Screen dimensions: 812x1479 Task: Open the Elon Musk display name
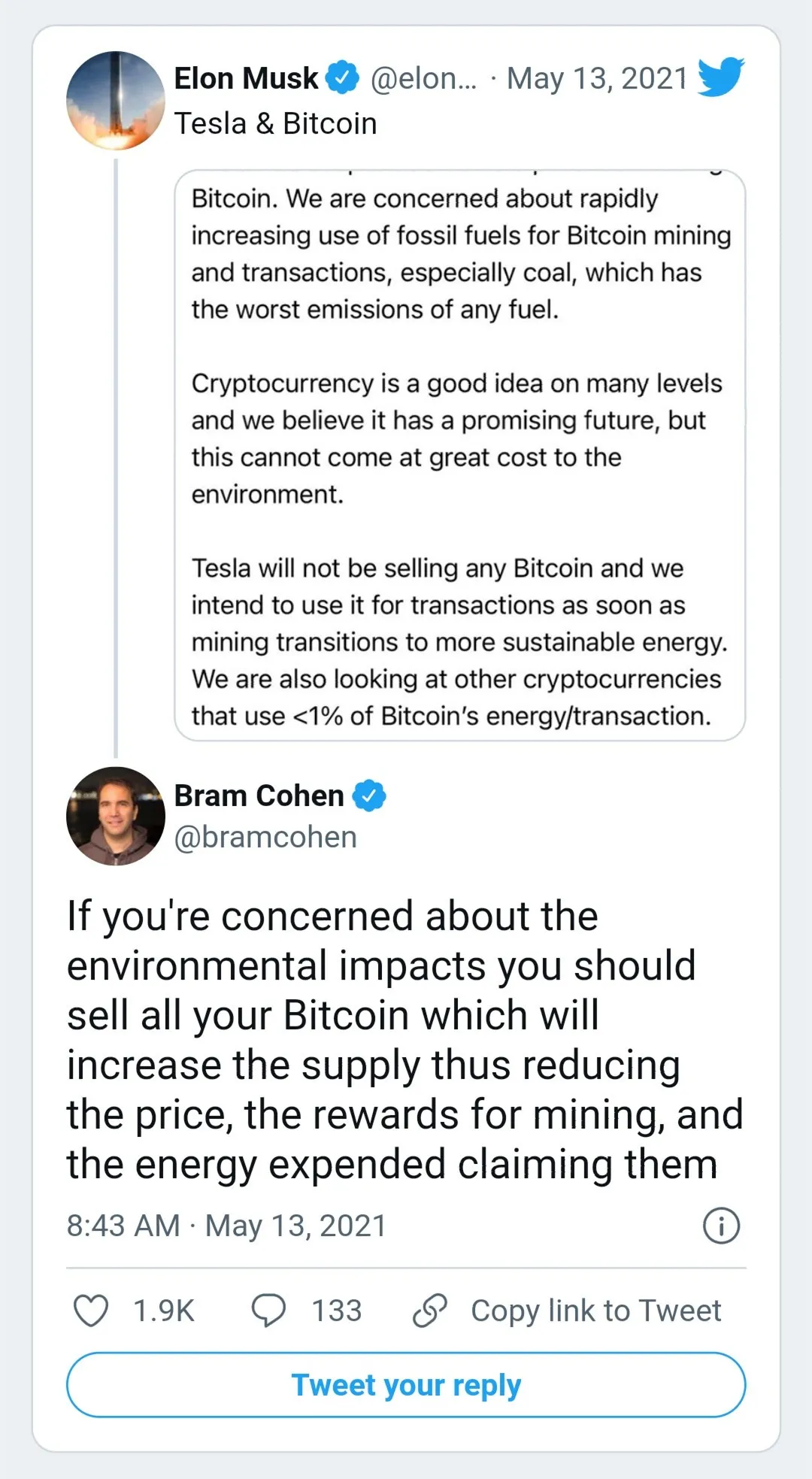(247, 78)
